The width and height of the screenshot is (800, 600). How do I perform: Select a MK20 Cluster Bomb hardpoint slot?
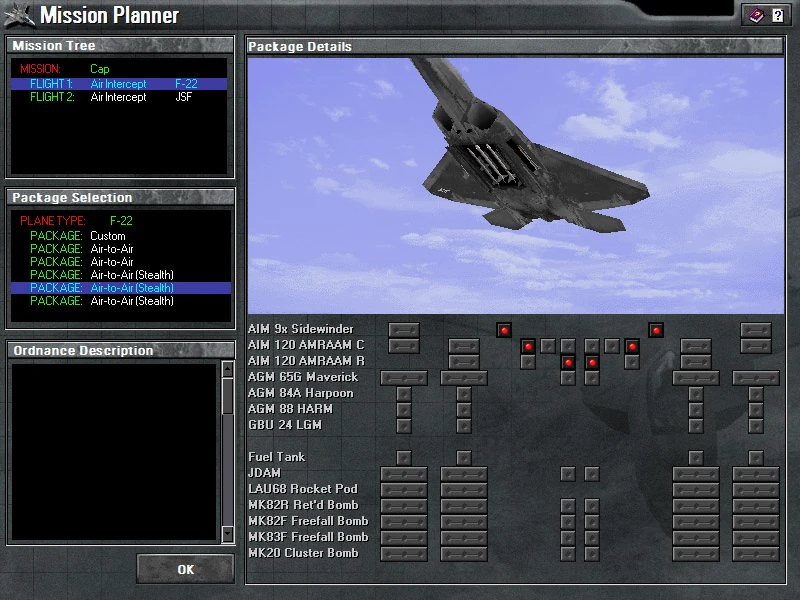(403, 553)
